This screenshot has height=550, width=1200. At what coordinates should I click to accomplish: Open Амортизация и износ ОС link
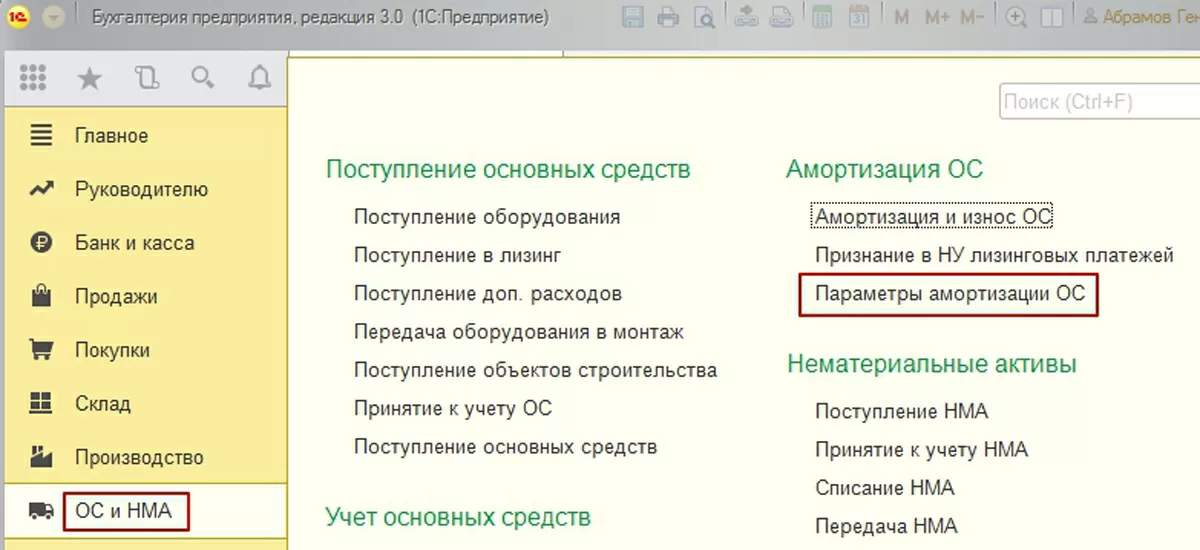click(934, 217)
